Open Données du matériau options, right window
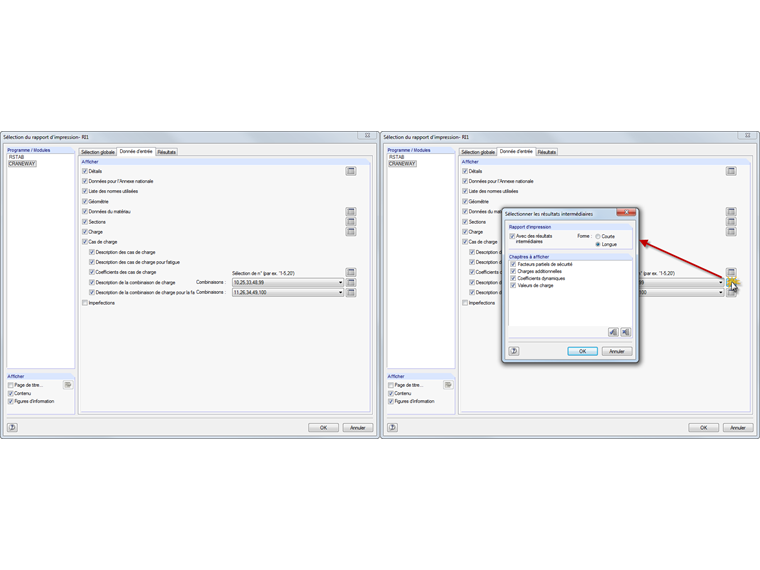The width and height of the screenshot is (760, 570). [731, 211]
